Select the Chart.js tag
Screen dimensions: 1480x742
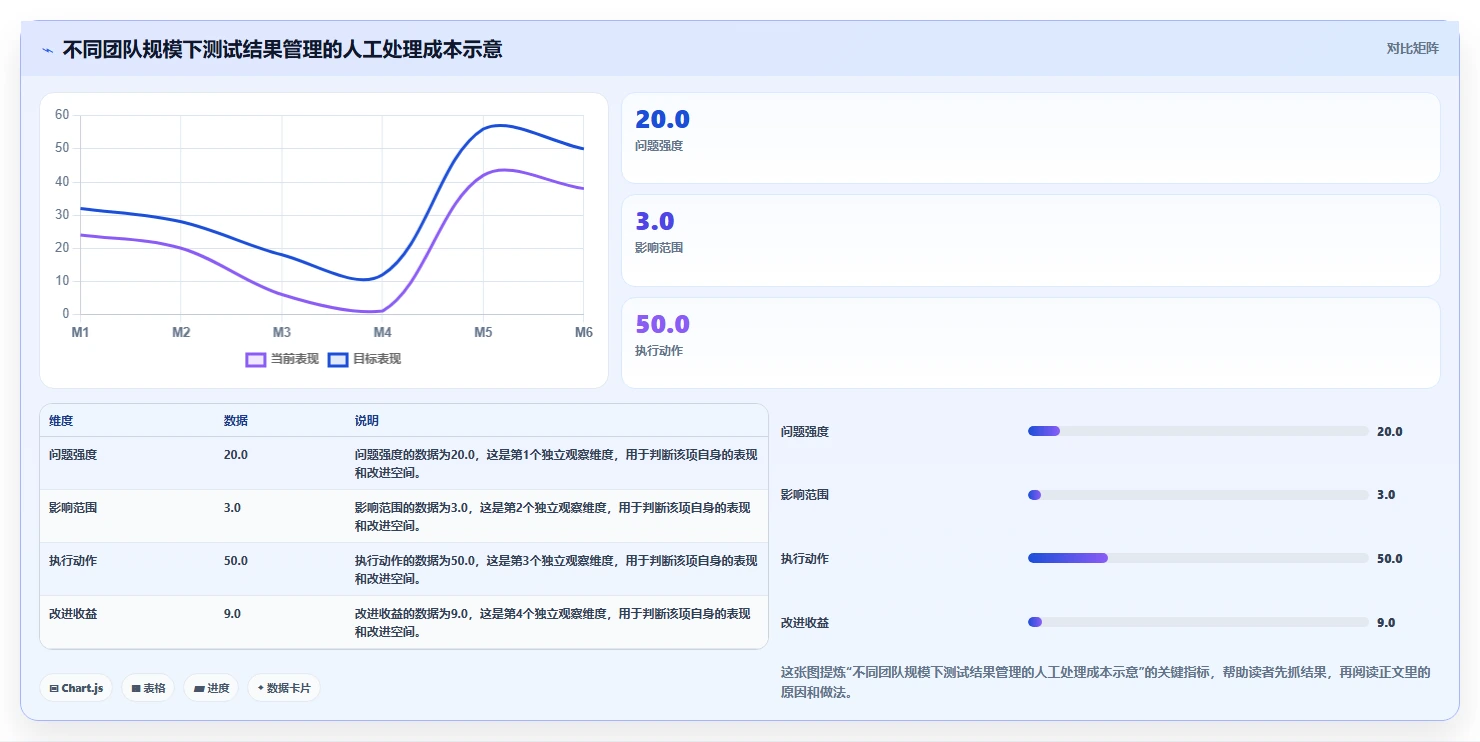[76, 688]
